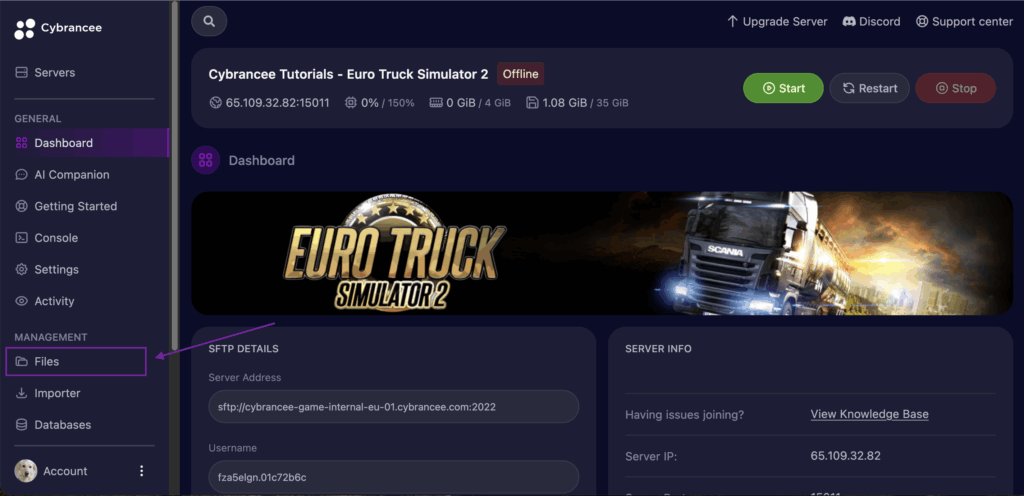The image size is (1024, 496).
Task: Click the red Stop button
Action: click(x=955, y=88)
